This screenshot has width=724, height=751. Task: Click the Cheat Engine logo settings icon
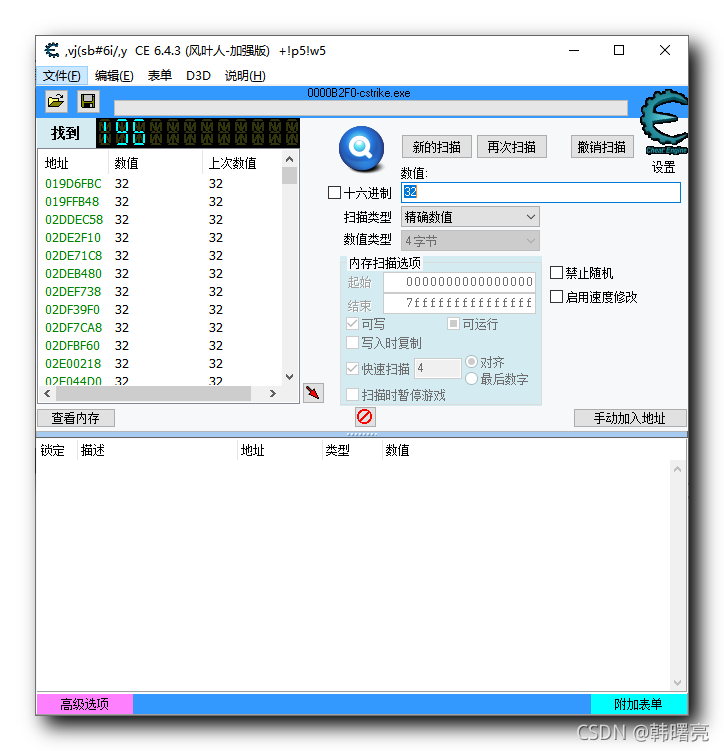coord(664,122)
